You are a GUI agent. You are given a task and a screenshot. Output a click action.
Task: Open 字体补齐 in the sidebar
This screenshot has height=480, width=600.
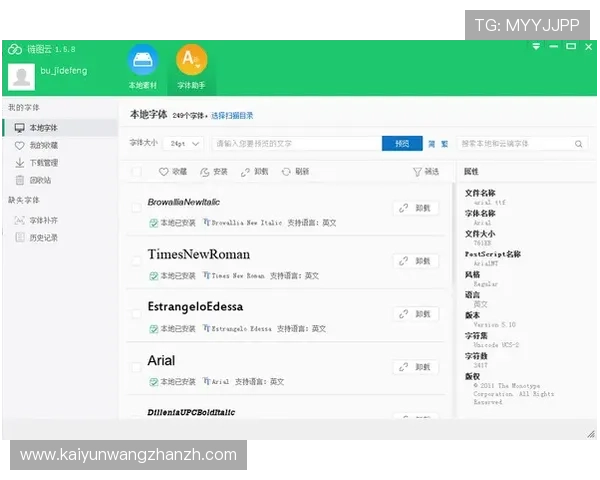pyautogui.click(x=36, y=220)
